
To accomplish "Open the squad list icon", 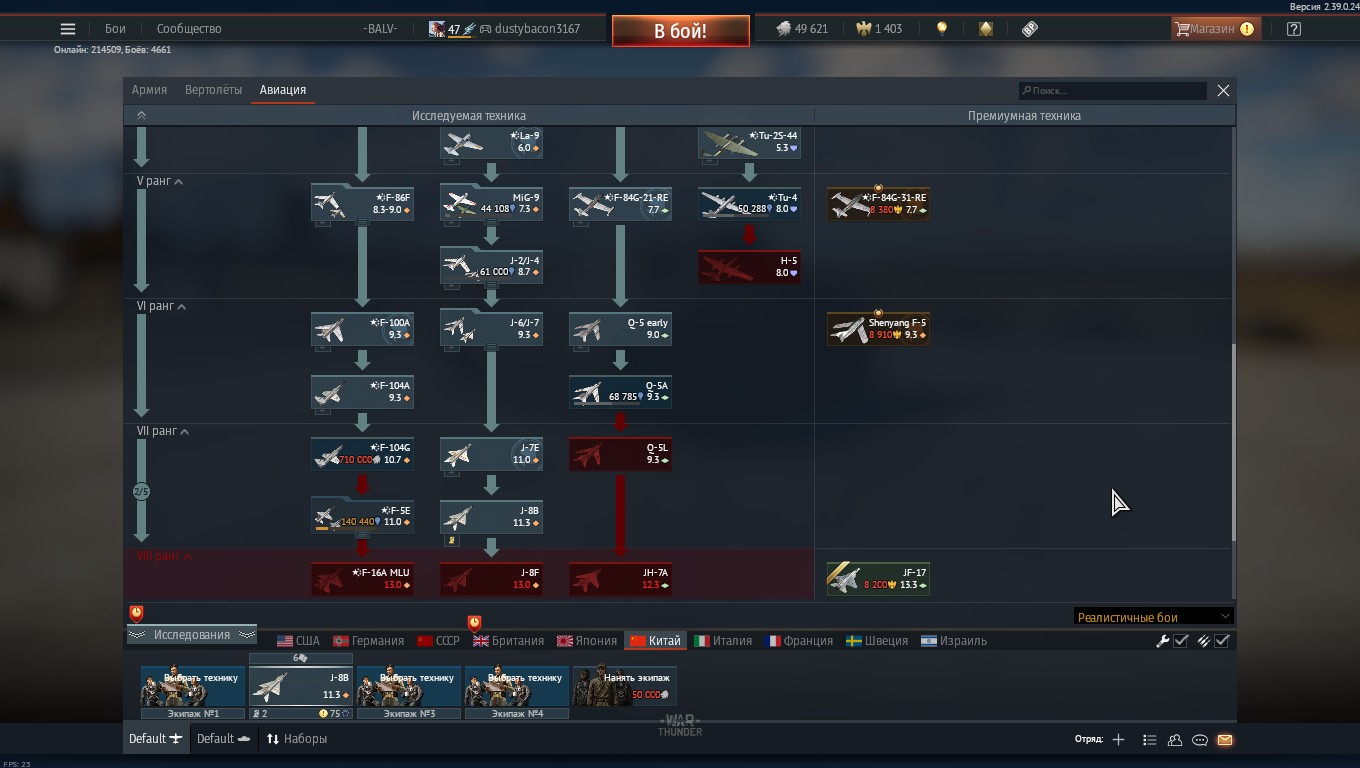I will pos(1149,740).
